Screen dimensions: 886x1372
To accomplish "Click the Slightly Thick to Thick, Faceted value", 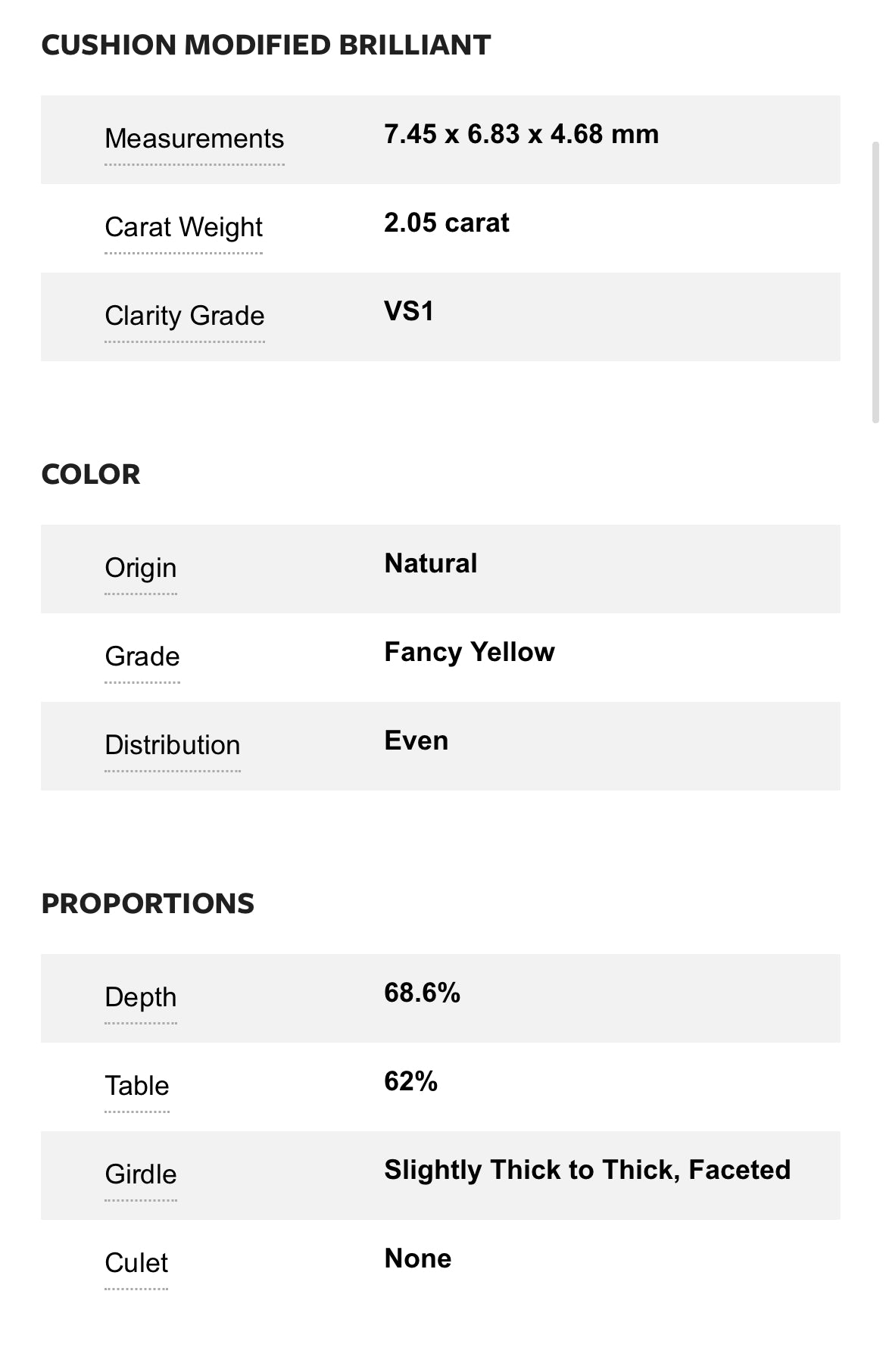I will [x=587, y=1171].
